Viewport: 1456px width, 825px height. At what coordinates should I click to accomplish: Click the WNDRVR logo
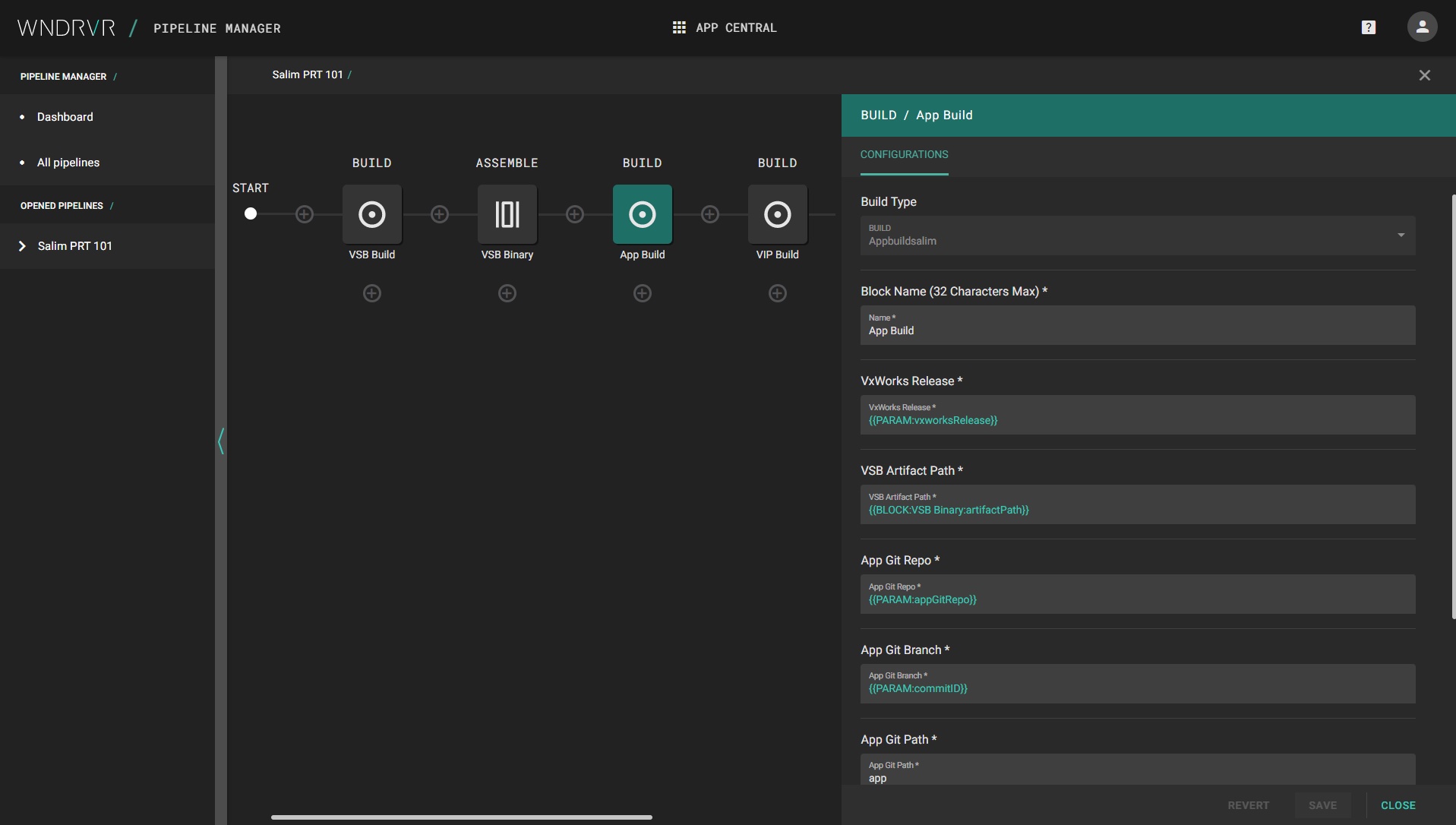click(x=66, y=28)
